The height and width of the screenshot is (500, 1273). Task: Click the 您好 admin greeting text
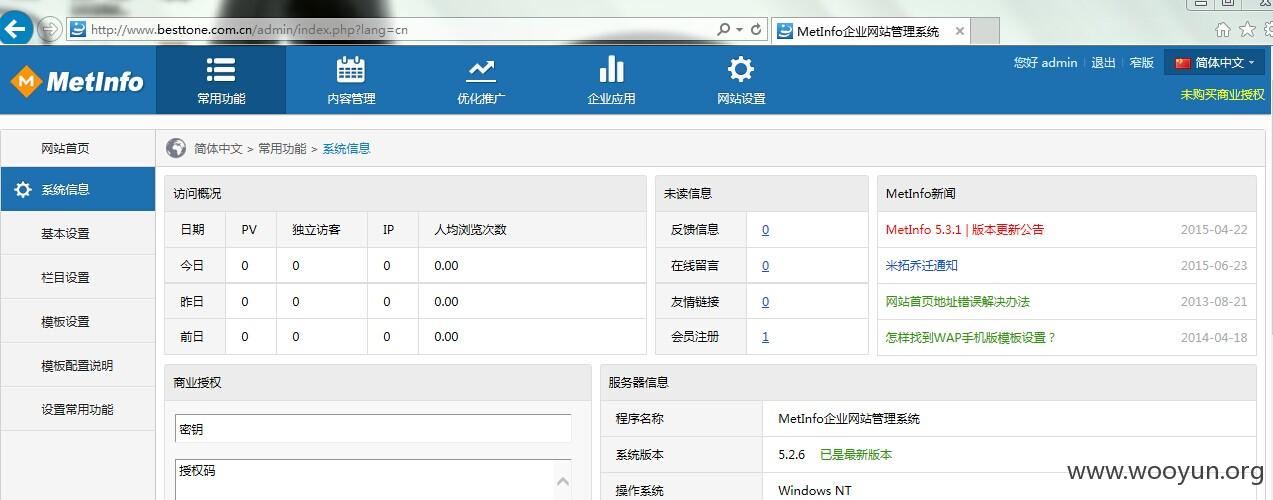(x=1045, y=62)
